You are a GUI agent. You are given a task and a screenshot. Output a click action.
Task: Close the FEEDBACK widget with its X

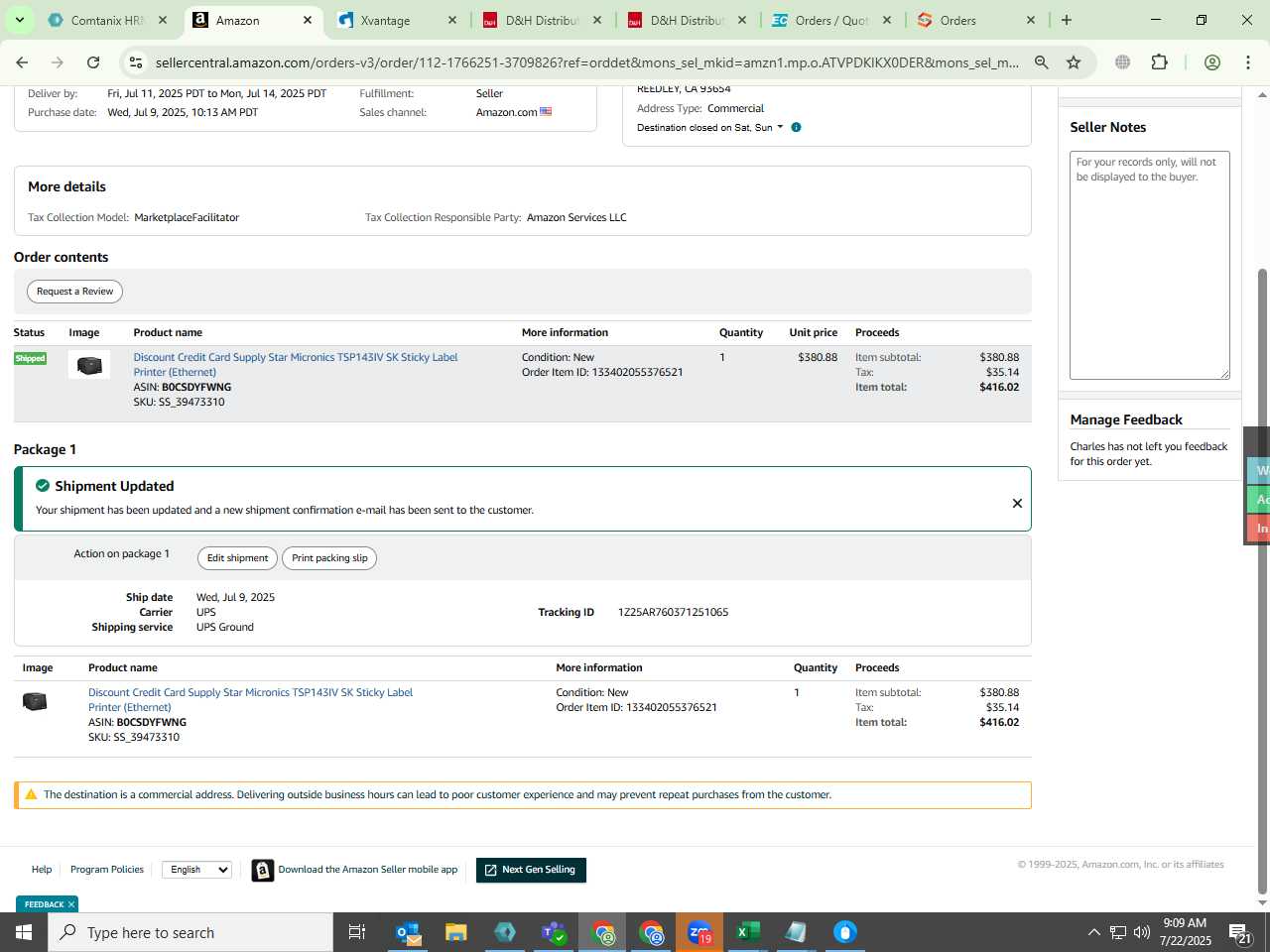(x=71, y=904)
